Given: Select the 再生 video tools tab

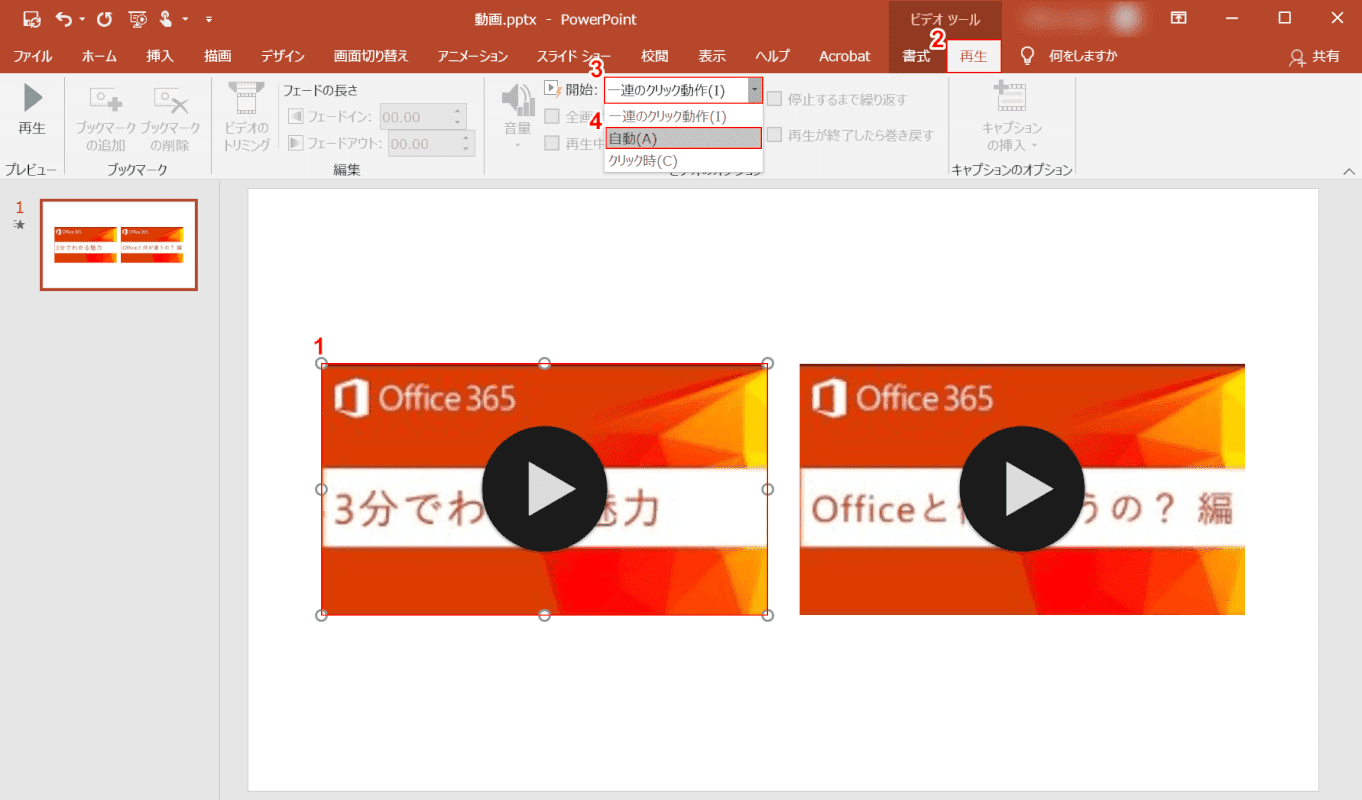Looking at the screenshot, I should pyautogui.click(x=973, y=56).
